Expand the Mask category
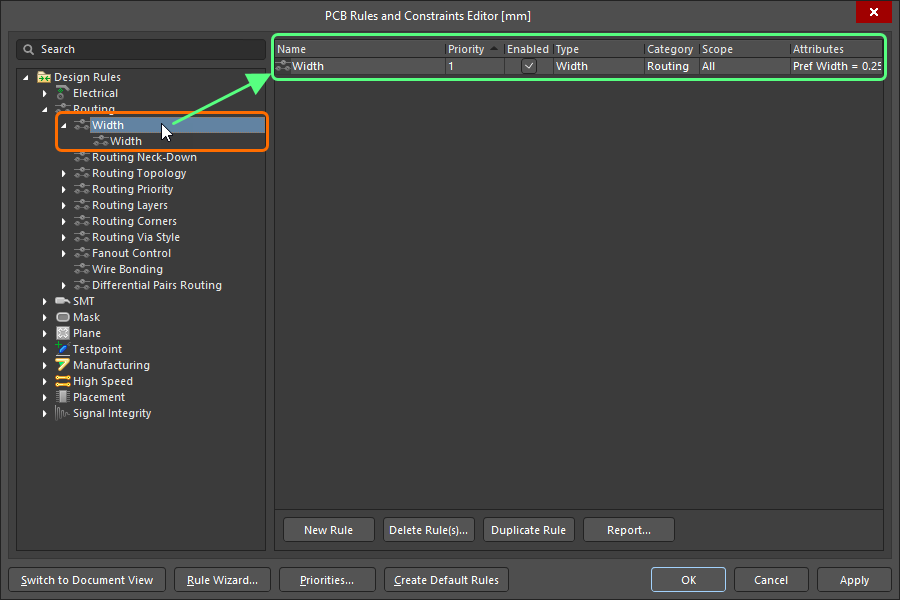900x600 pixels. [45, 317]
